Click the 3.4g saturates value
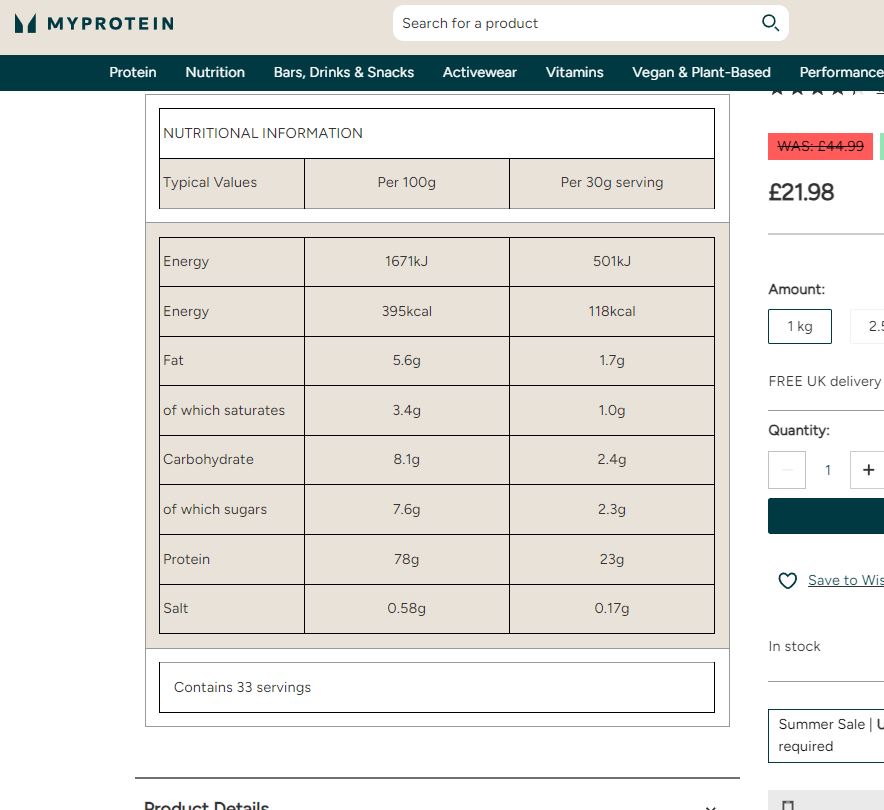The width and height of the screenshot is (884, 810). click(406, 410)
